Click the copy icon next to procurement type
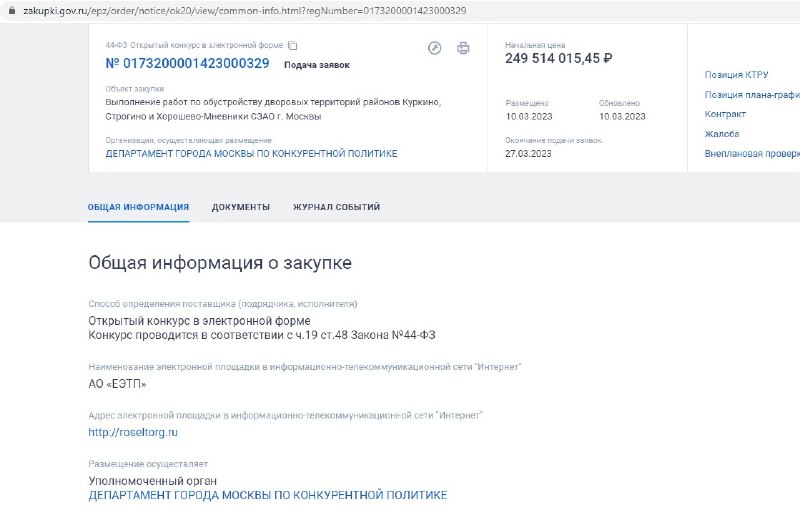The image size is (800, 515). click(292, 45)
